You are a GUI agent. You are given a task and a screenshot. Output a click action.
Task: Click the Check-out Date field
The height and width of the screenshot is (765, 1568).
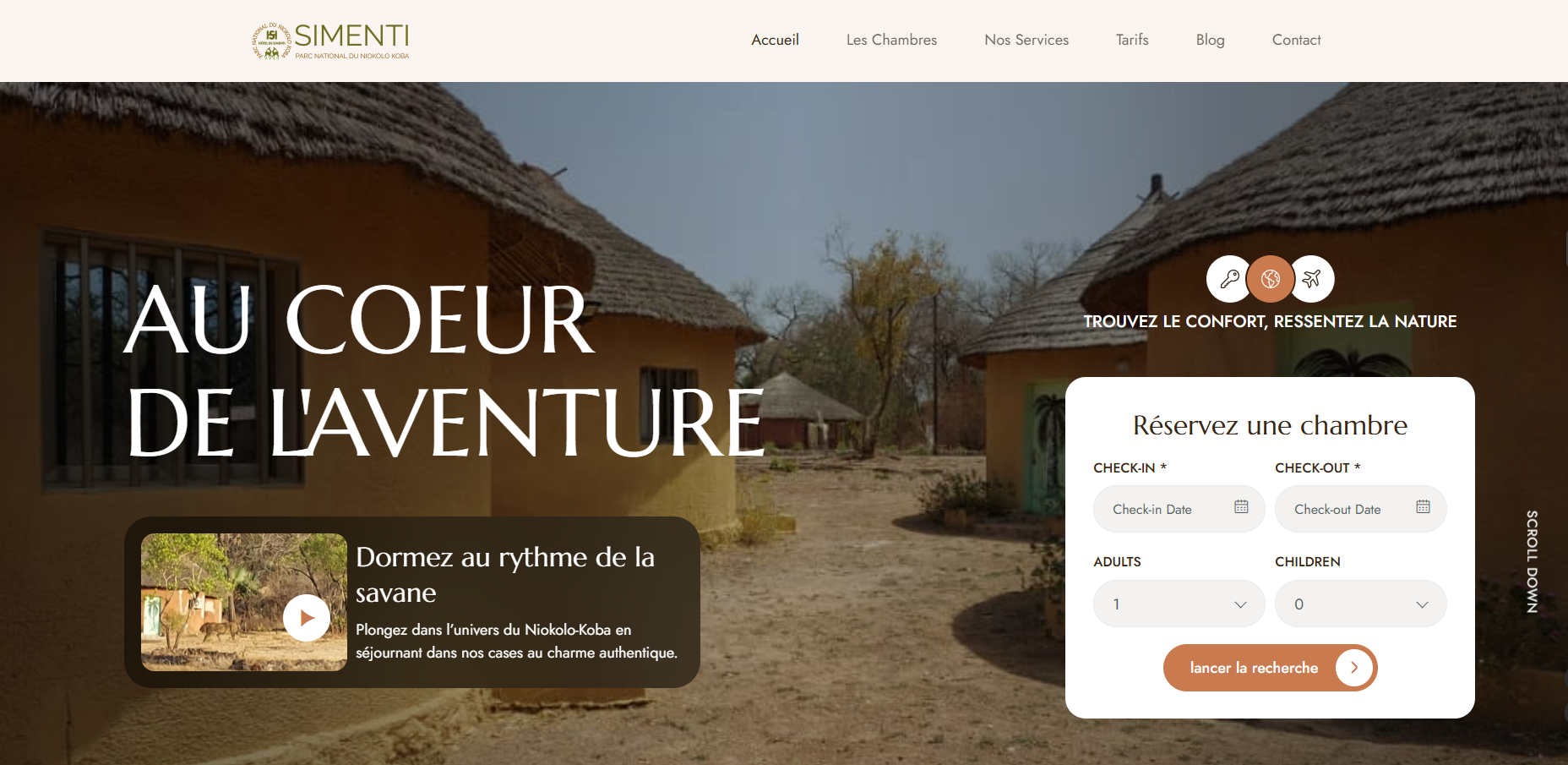click(1360, 509)
